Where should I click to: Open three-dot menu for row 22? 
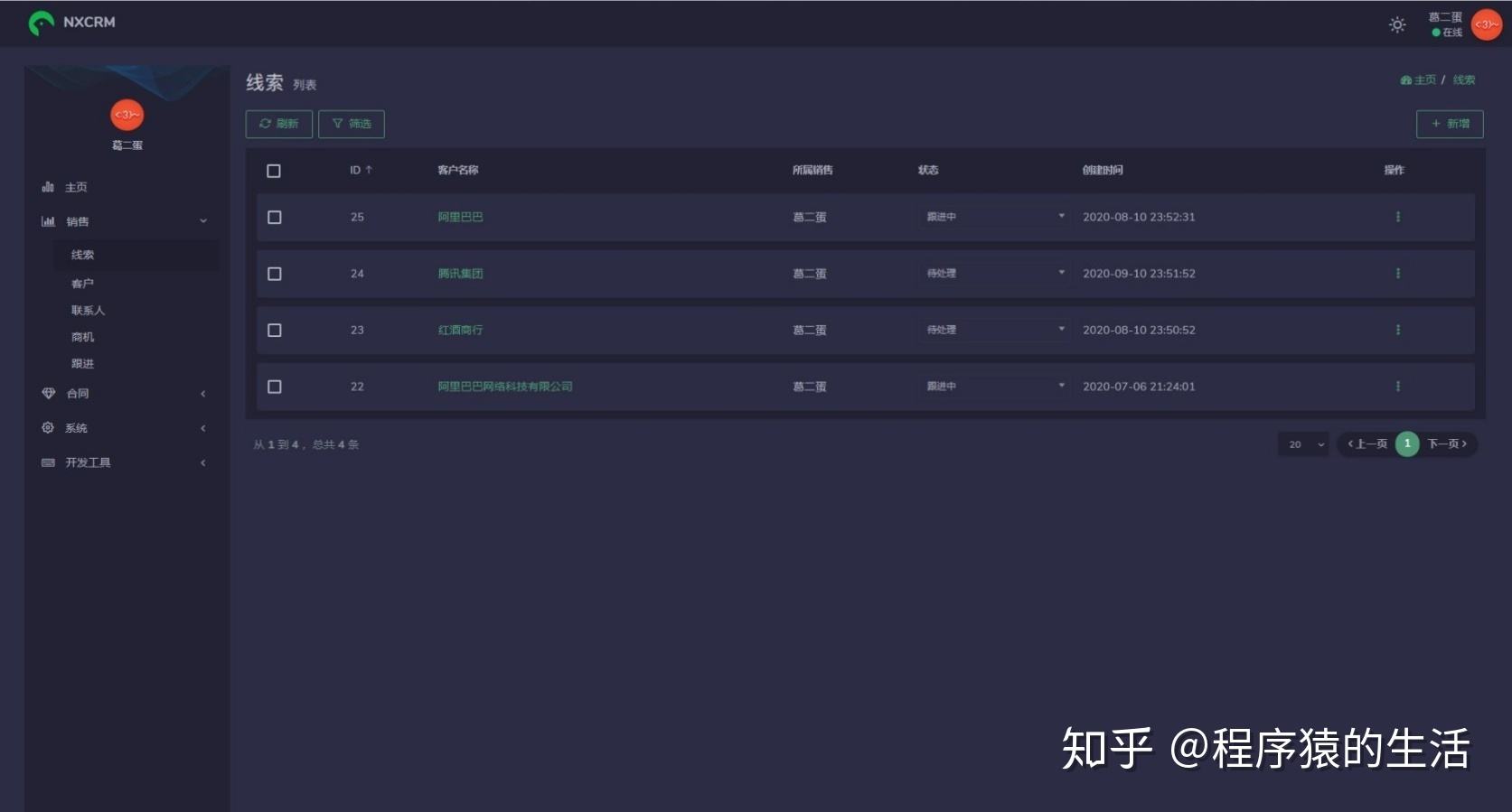click(1397, 387)
